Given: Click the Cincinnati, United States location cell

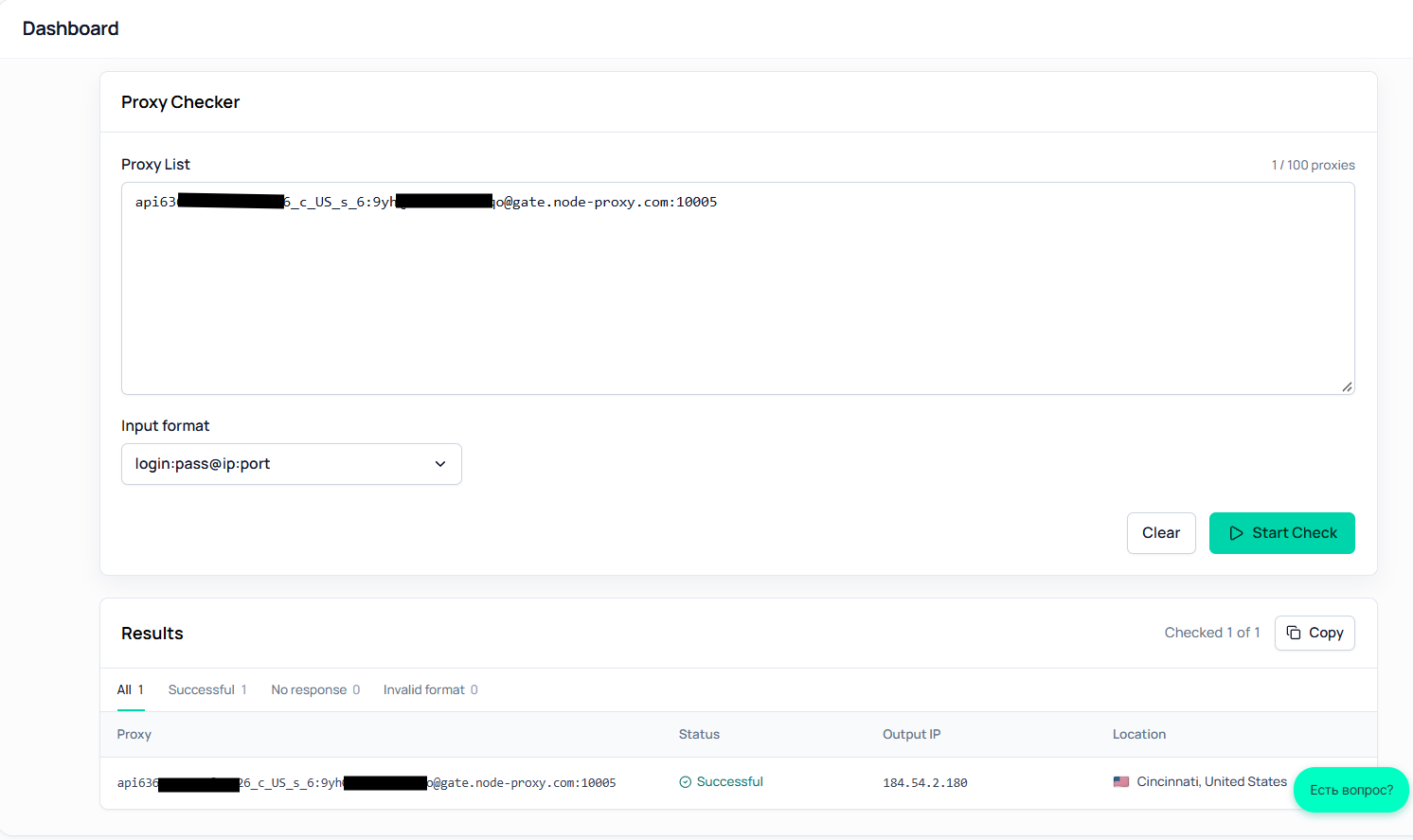Looking at the screenshot, I should click(x=1200, y=782).
